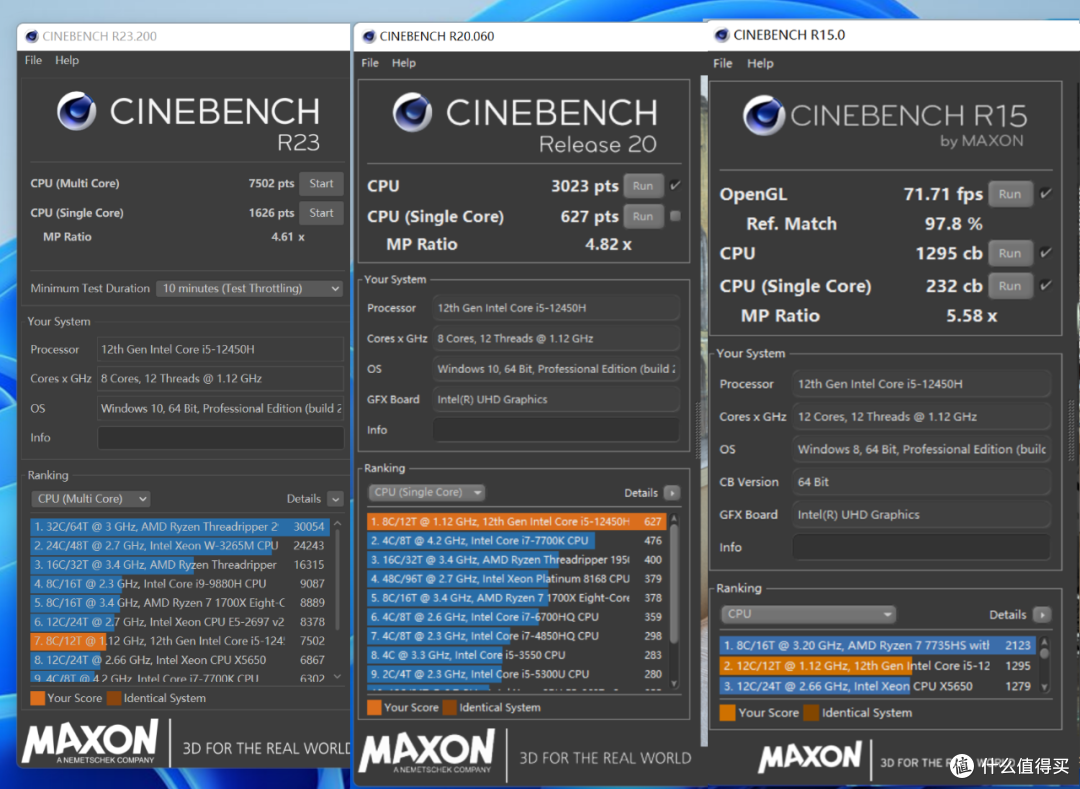Viewport: 1080px width, 789px height.
Task: Open the File menu in Cinebench R23
Action: [33, 60]
